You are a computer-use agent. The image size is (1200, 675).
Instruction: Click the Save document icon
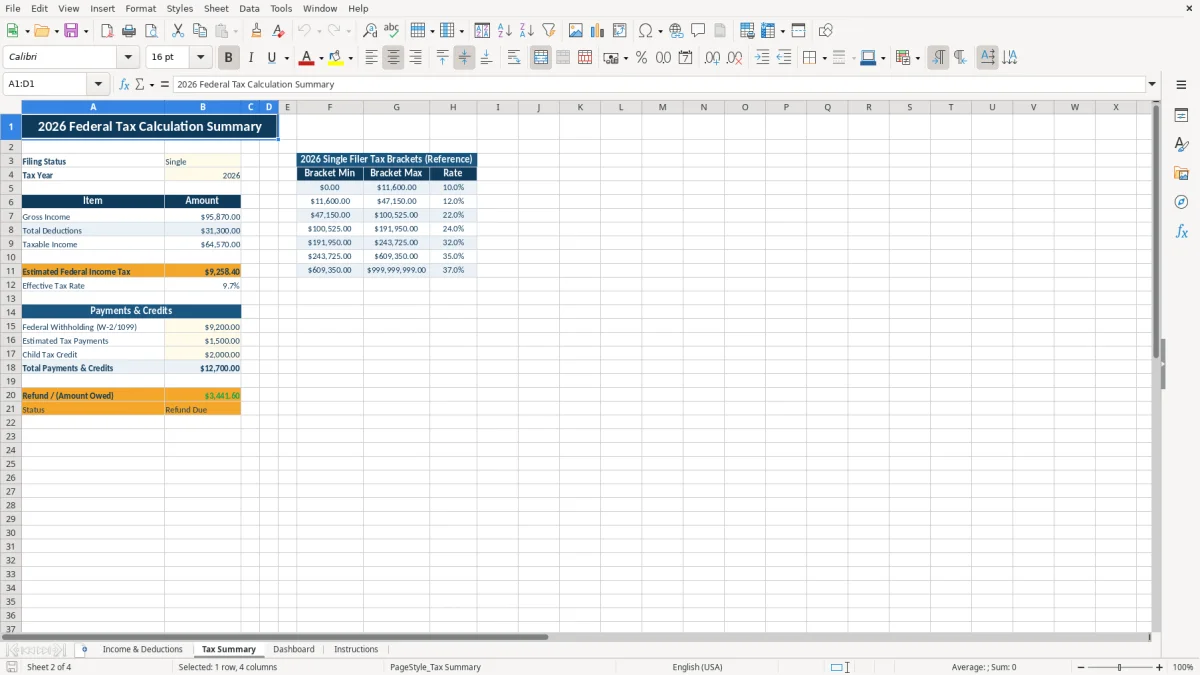(71, 31)
